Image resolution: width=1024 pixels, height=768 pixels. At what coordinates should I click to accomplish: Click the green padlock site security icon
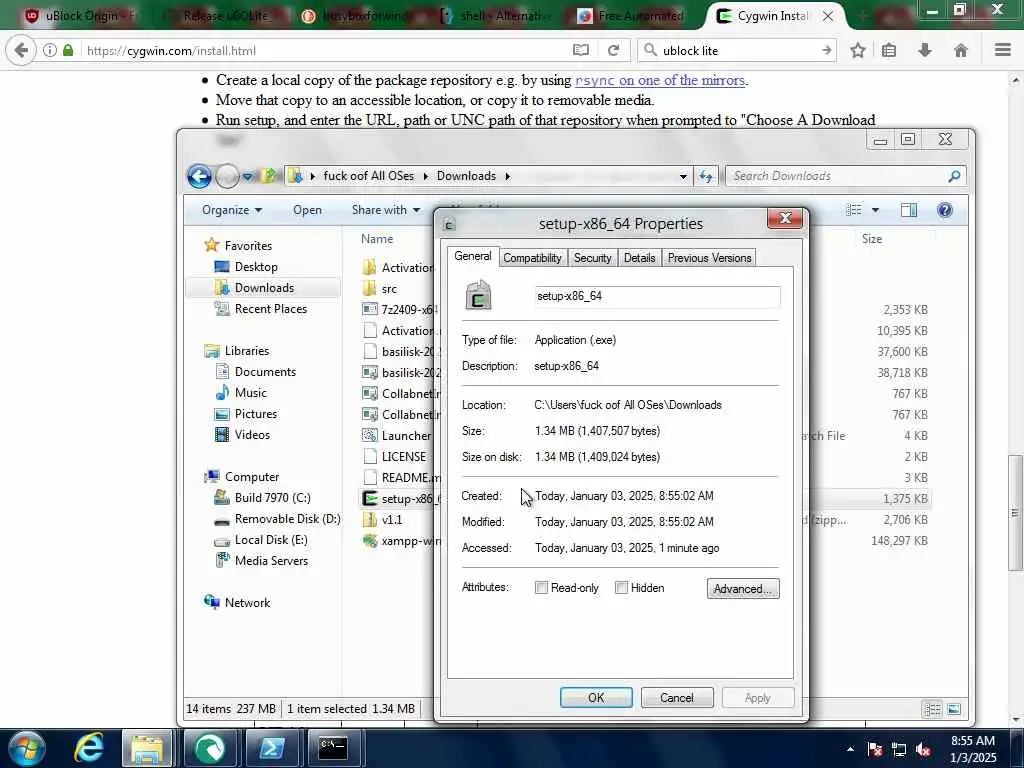(x=68, y=50)
